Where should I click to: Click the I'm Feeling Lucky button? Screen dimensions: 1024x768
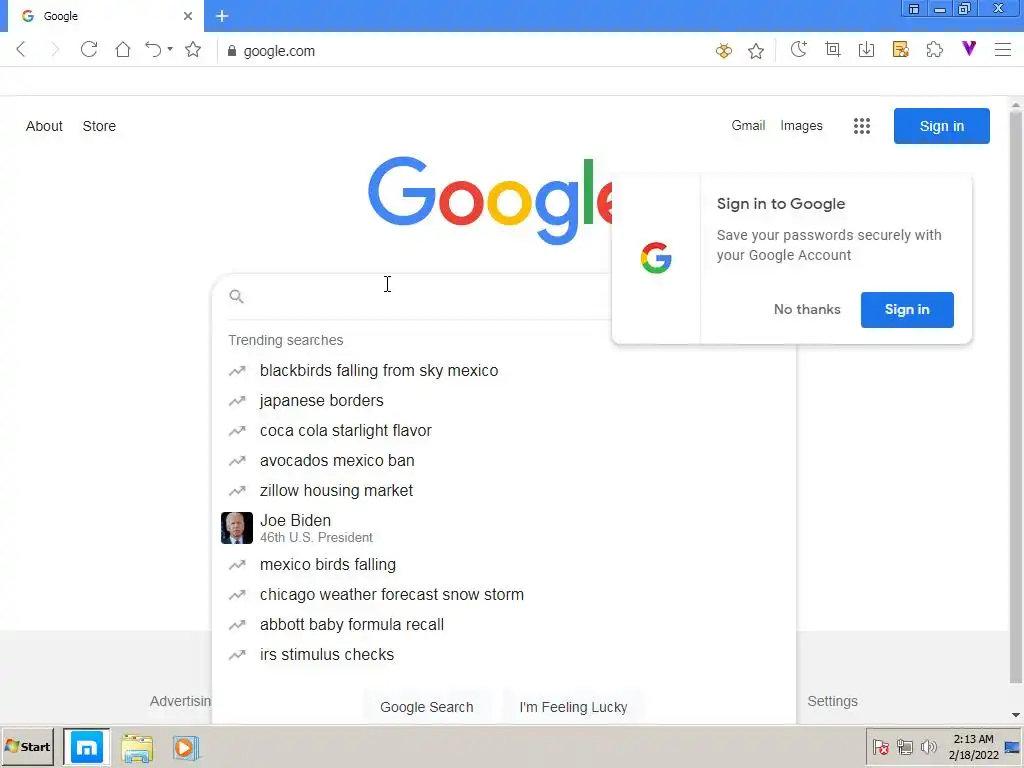tap(573, 707)
